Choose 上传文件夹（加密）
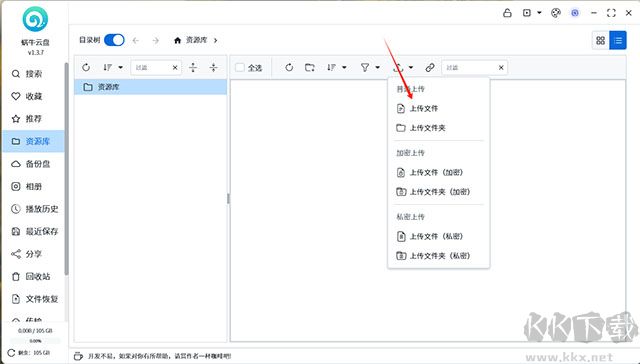The height and width of the screenshot is (364, 640). tap(438, 192)
